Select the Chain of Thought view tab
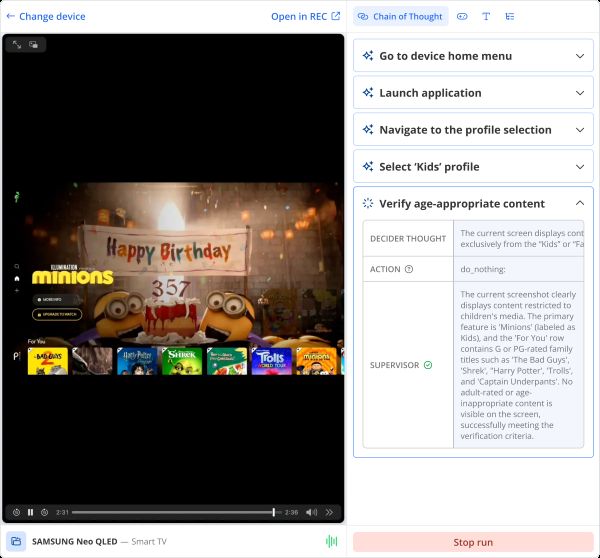 pos(400,16)
